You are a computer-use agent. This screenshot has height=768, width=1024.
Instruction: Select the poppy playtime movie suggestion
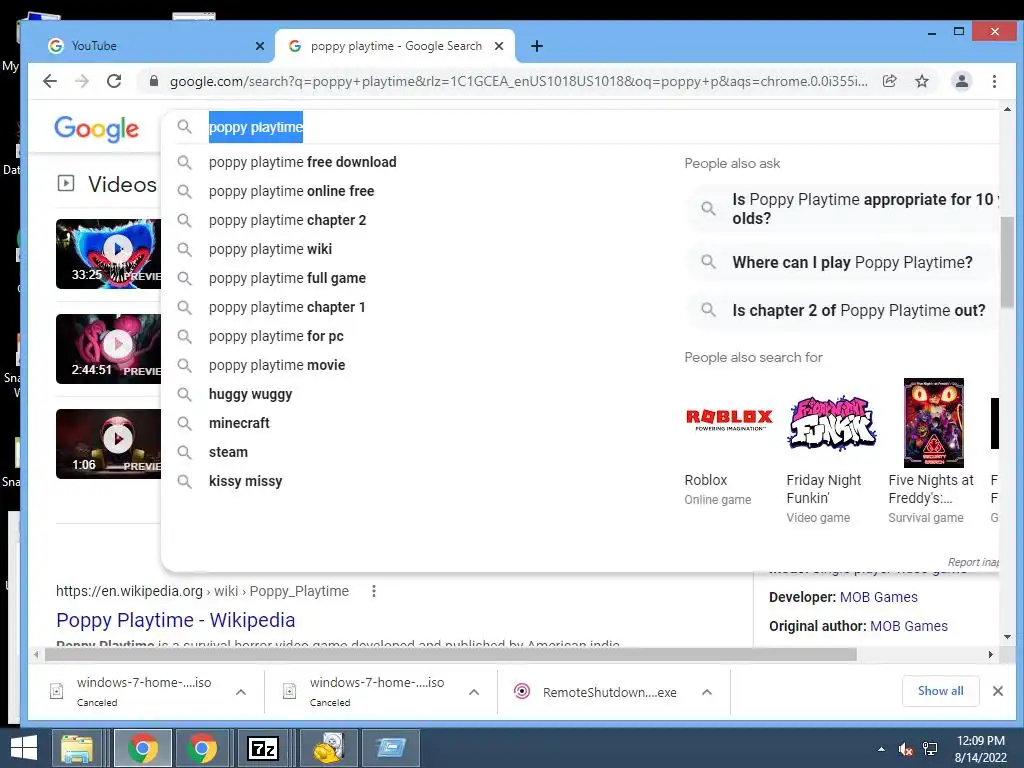click(x=277, y=365)
